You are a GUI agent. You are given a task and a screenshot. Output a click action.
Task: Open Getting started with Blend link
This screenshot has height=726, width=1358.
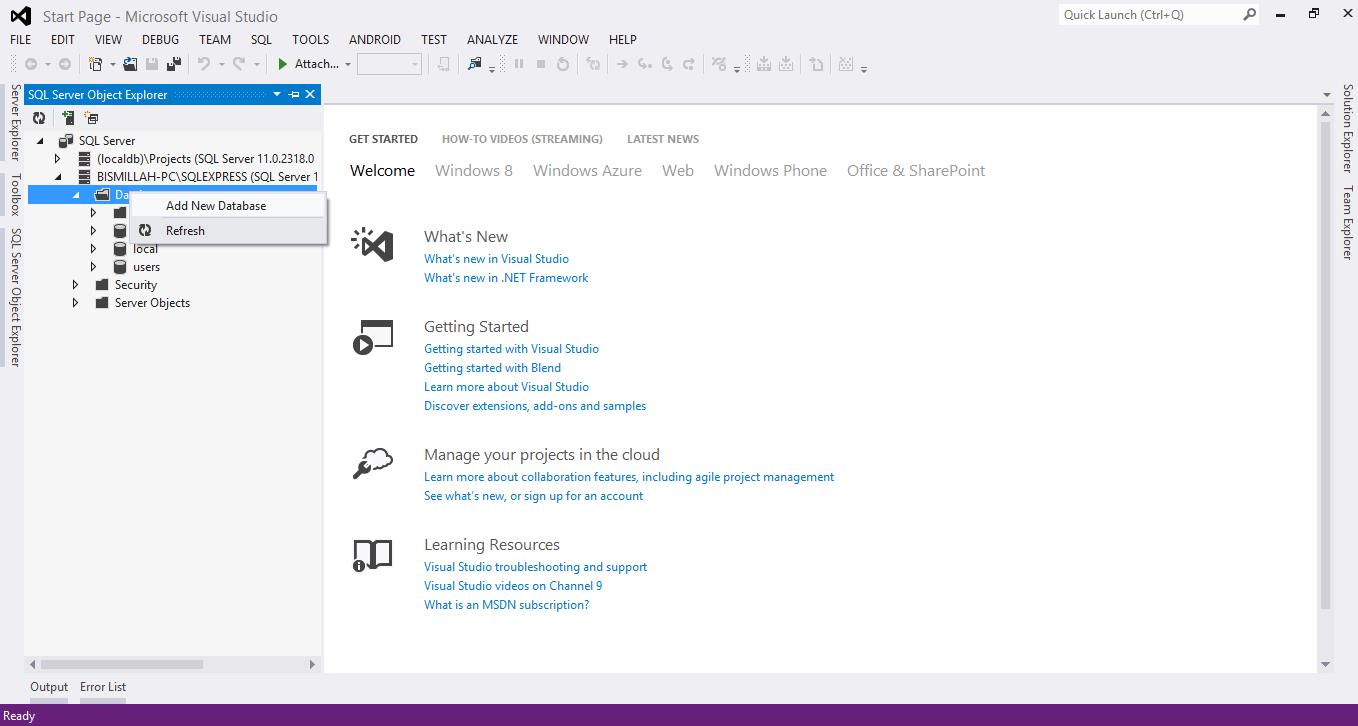tap(492, 368)
